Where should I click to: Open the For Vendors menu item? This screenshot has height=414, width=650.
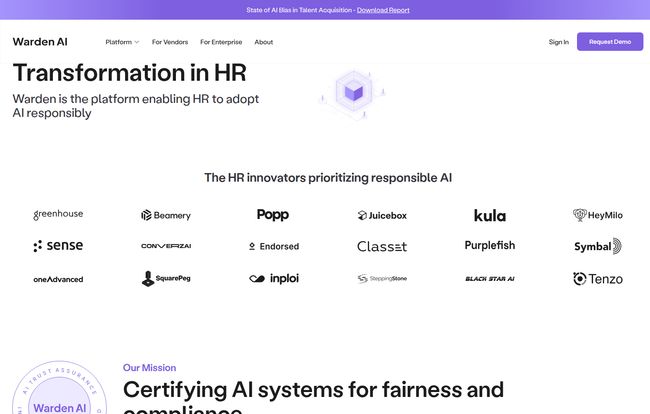(169, 42)
